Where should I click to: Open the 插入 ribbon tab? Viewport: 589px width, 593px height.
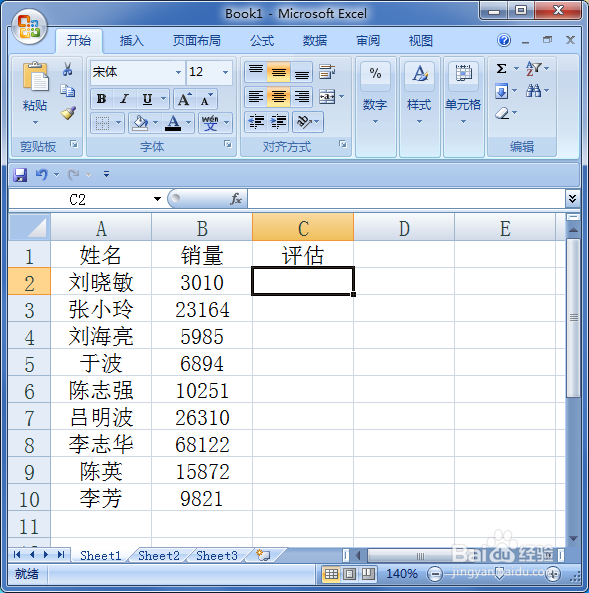[x=132, y=40]
